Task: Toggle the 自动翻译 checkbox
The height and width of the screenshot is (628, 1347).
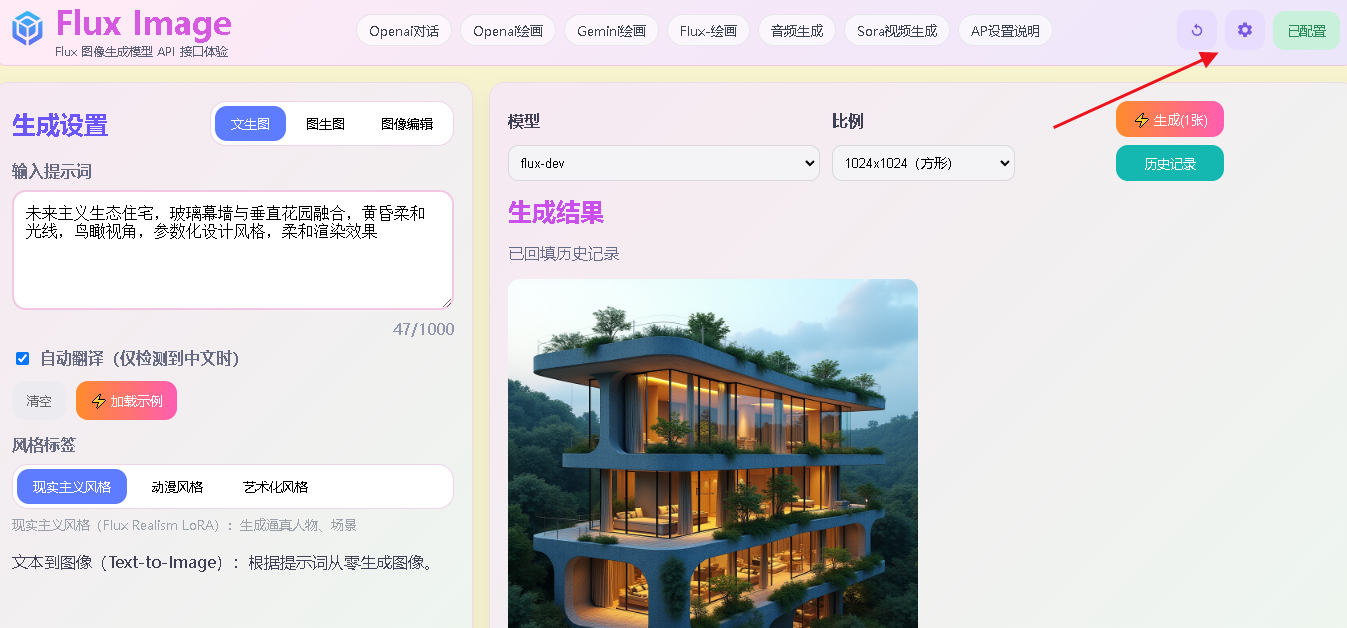Action: (22, 358)
